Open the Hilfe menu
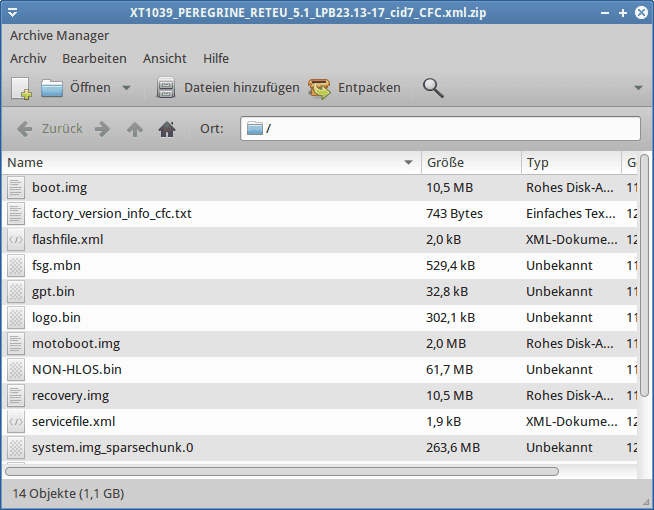Screen dimensions: 654x510 tap(216, 59)
